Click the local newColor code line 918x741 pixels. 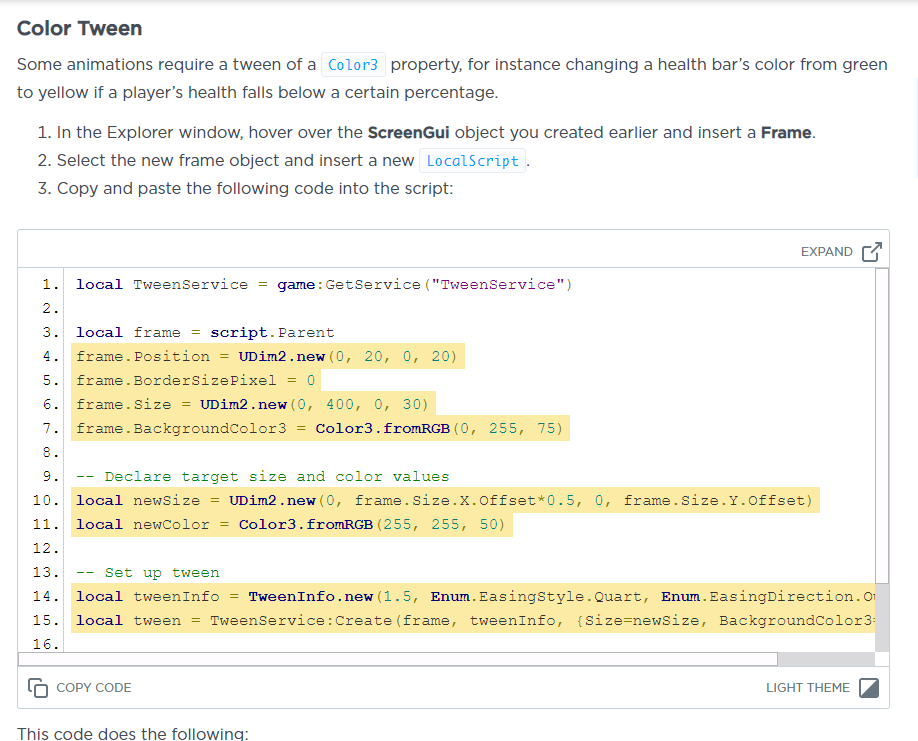291,525
